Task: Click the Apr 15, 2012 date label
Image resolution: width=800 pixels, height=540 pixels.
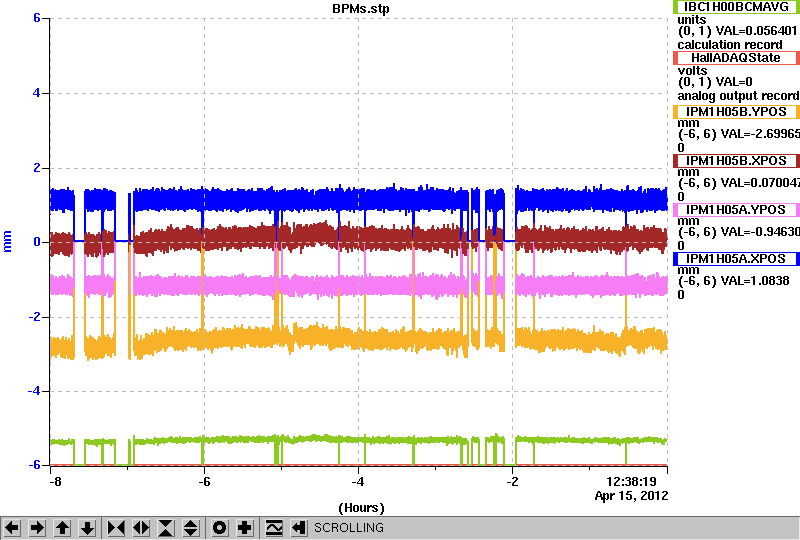Action: point(631,496)
